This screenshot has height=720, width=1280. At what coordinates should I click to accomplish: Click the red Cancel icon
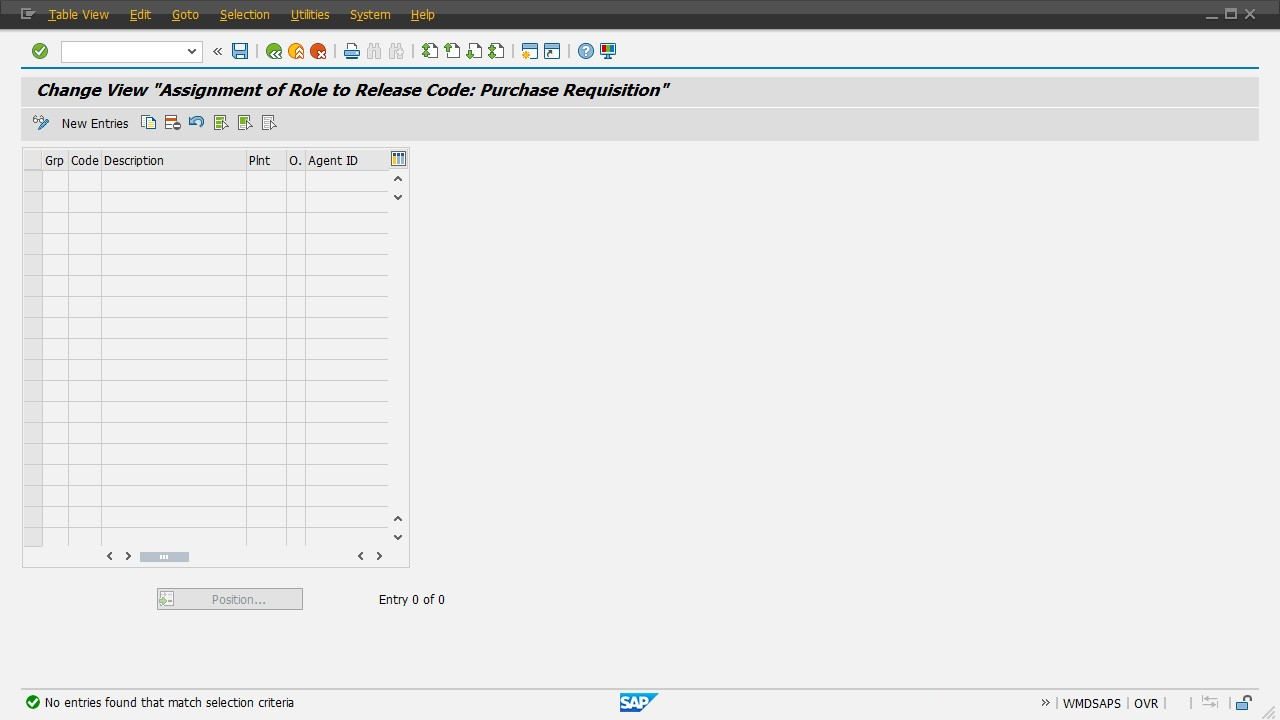(318, 51)
